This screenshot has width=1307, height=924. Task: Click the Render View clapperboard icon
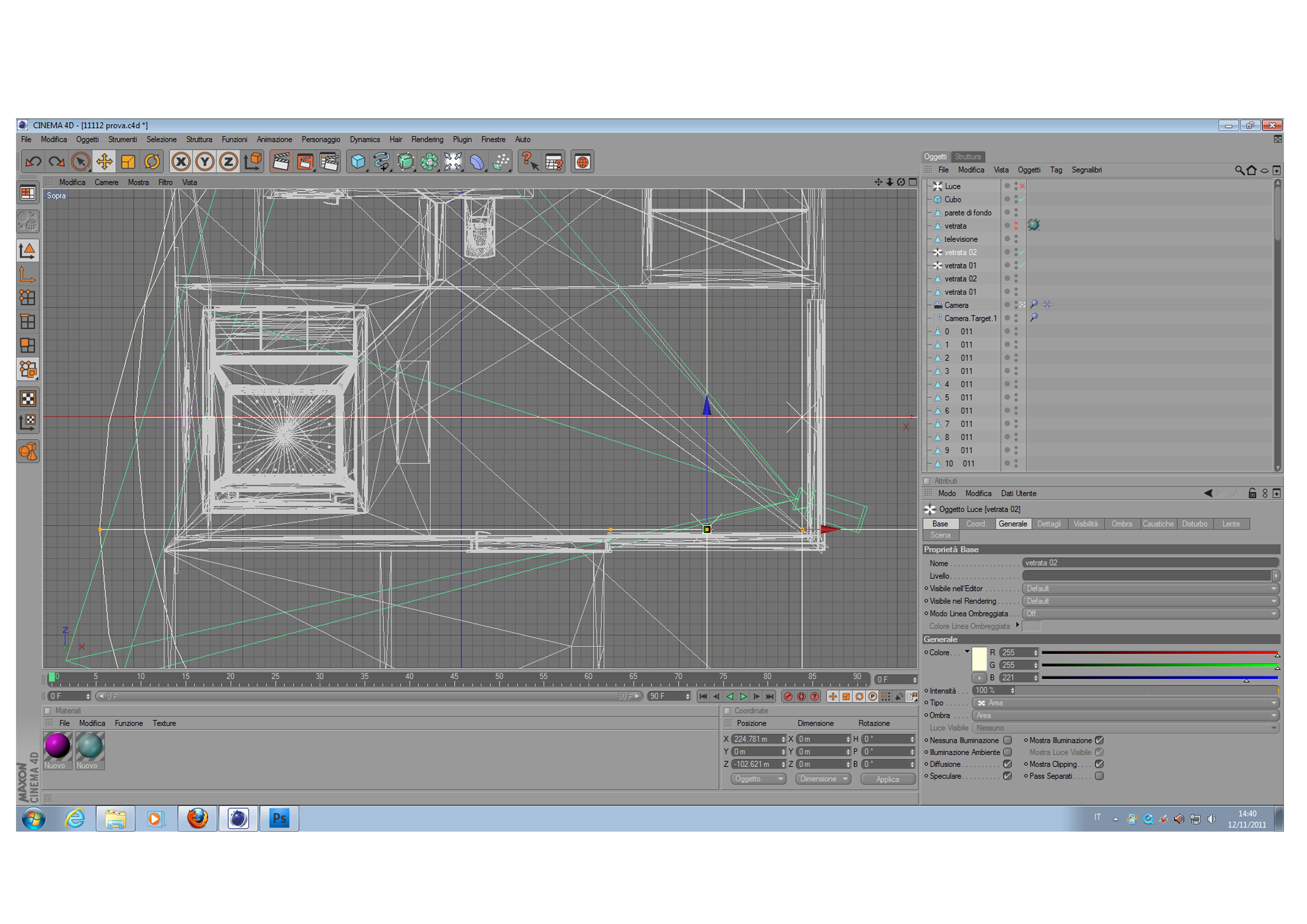[281, 162]
